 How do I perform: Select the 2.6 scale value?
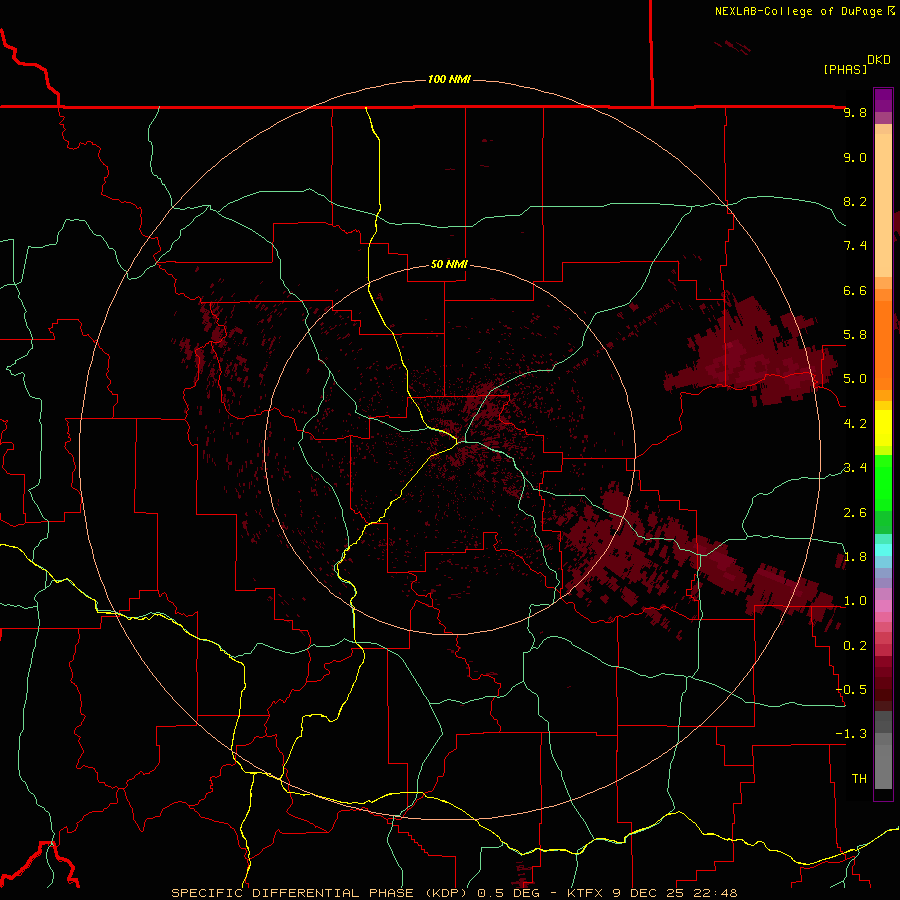(855, 513)
